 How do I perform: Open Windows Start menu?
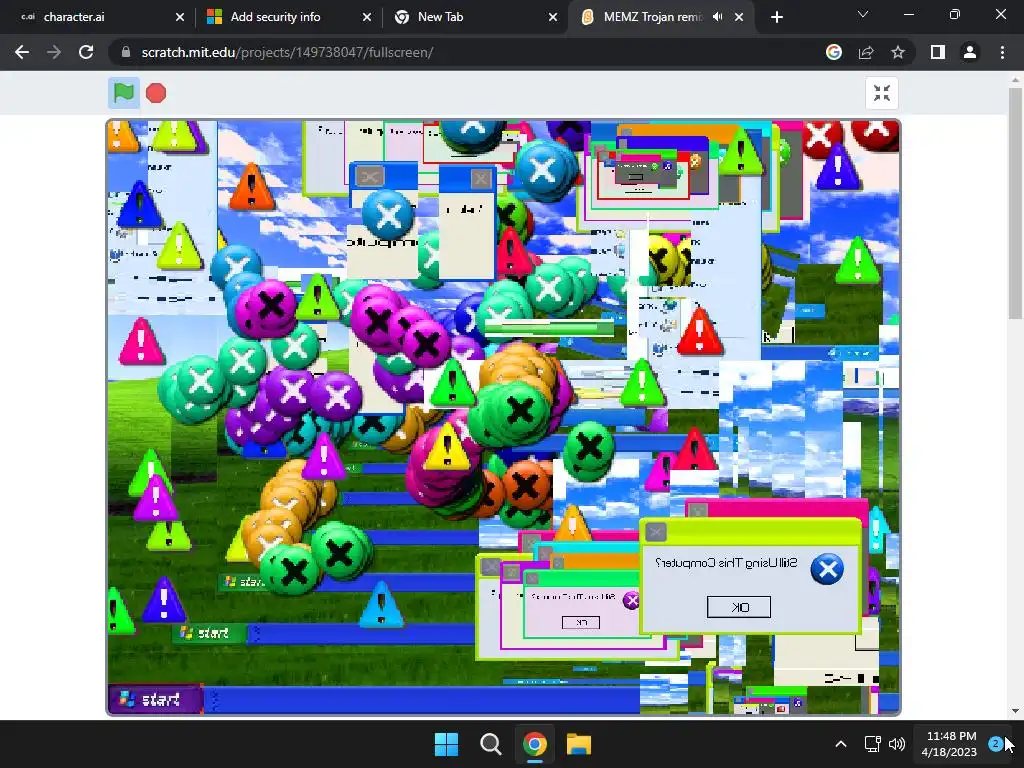coord(447,744)
